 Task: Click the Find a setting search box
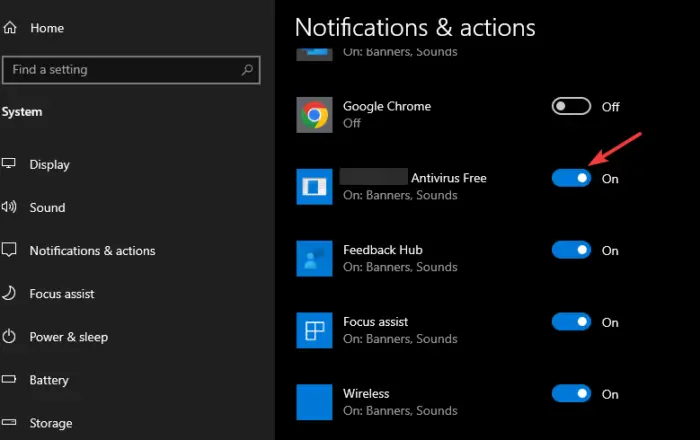click(131, 70)
